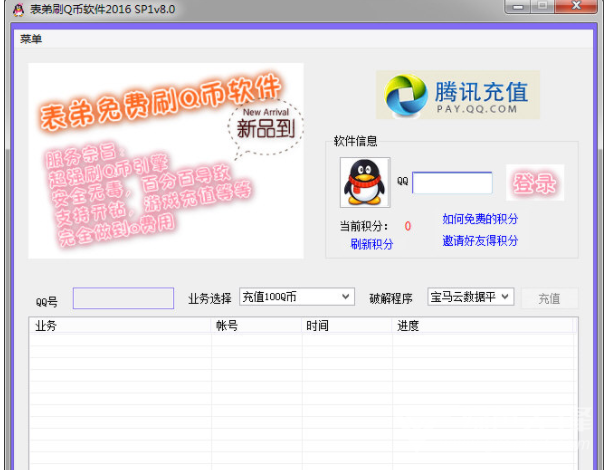Open the 邀请好友得积分 link

click(480, 241)
